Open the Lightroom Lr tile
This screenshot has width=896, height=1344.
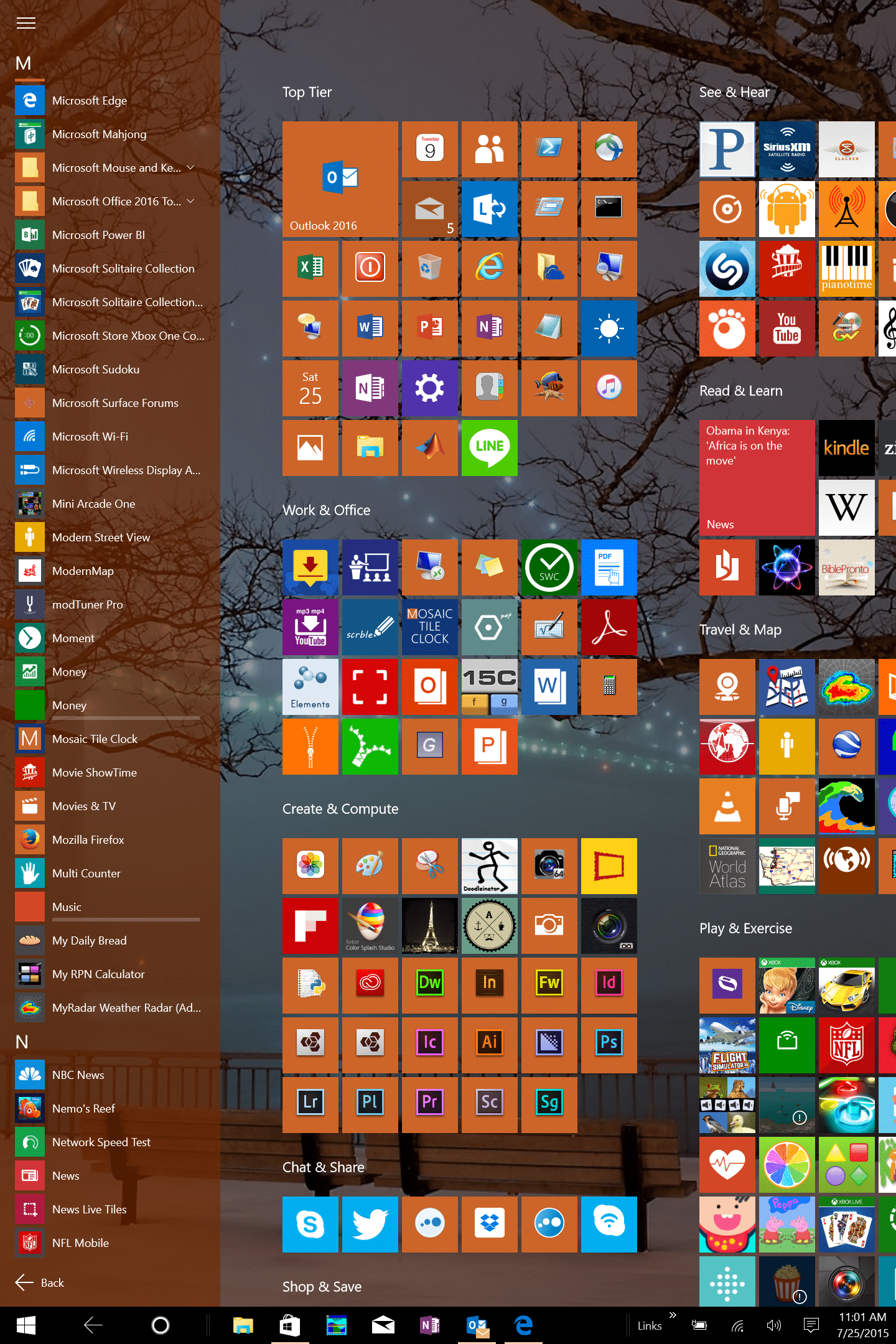310,1105
